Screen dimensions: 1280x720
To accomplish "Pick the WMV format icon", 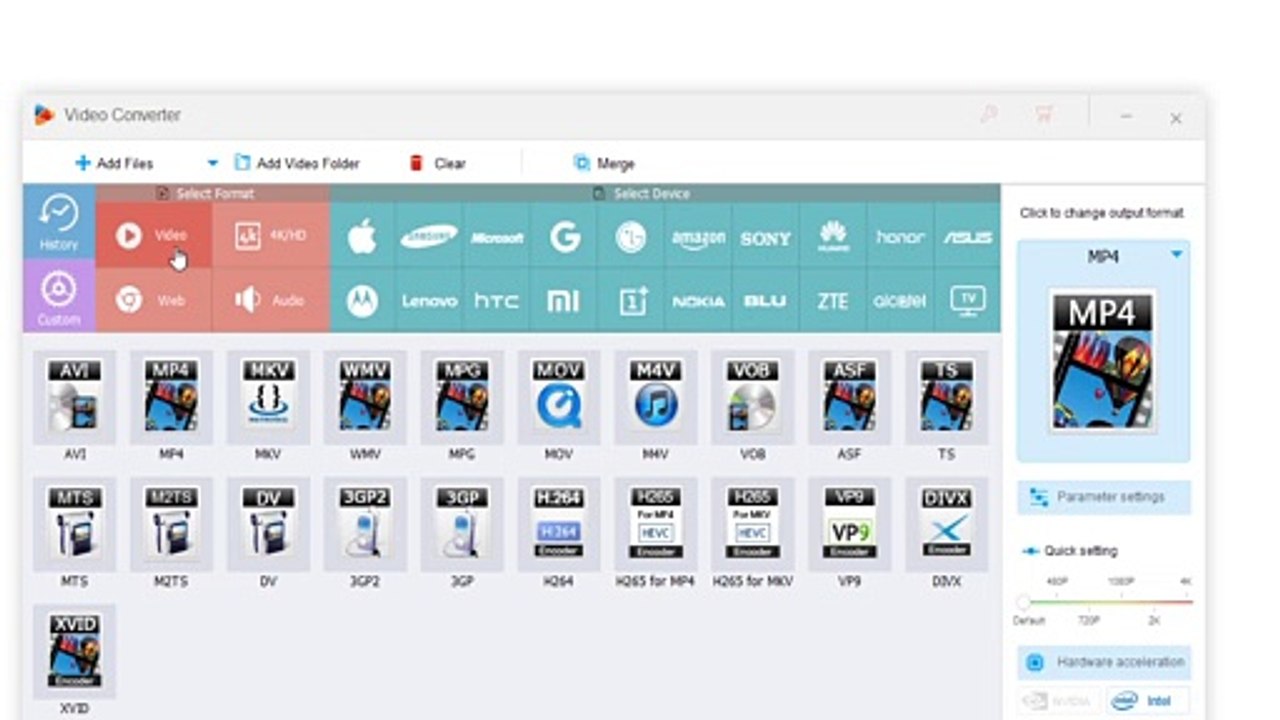I will pos(365,396).
